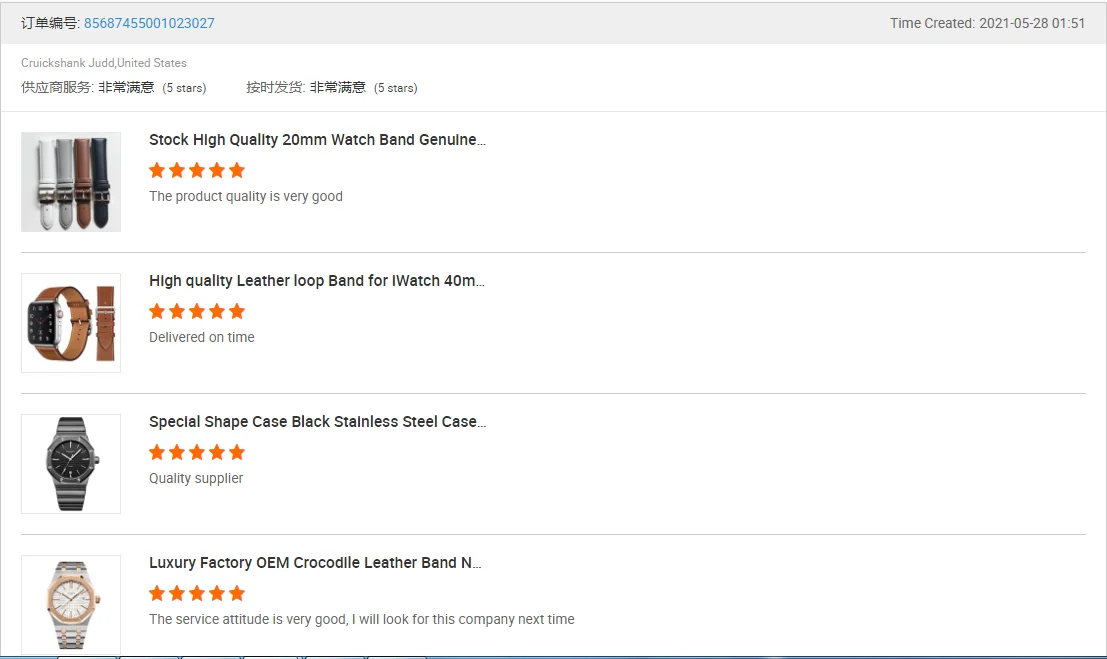Viewport: 1107px width, 659px height.
Task: View the rose gold watch product image
Action: click(x=71, y=604)
